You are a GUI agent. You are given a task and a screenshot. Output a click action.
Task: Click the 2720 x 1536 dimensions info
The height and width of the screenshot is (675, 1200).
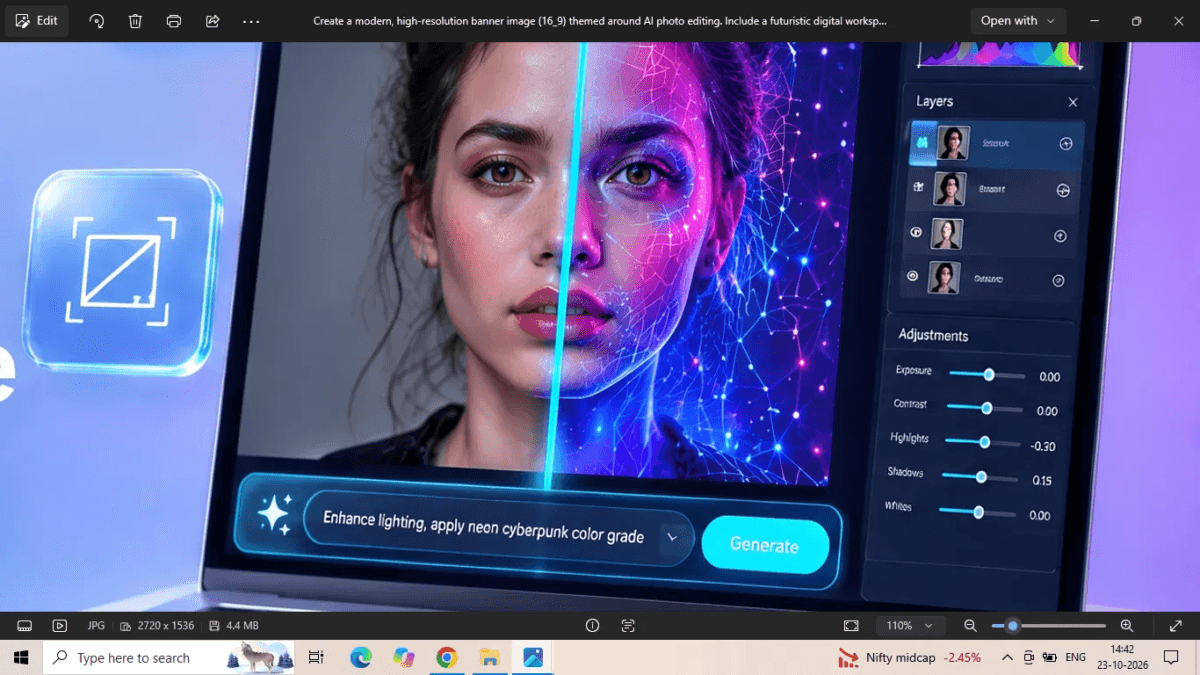click(157, 626)
